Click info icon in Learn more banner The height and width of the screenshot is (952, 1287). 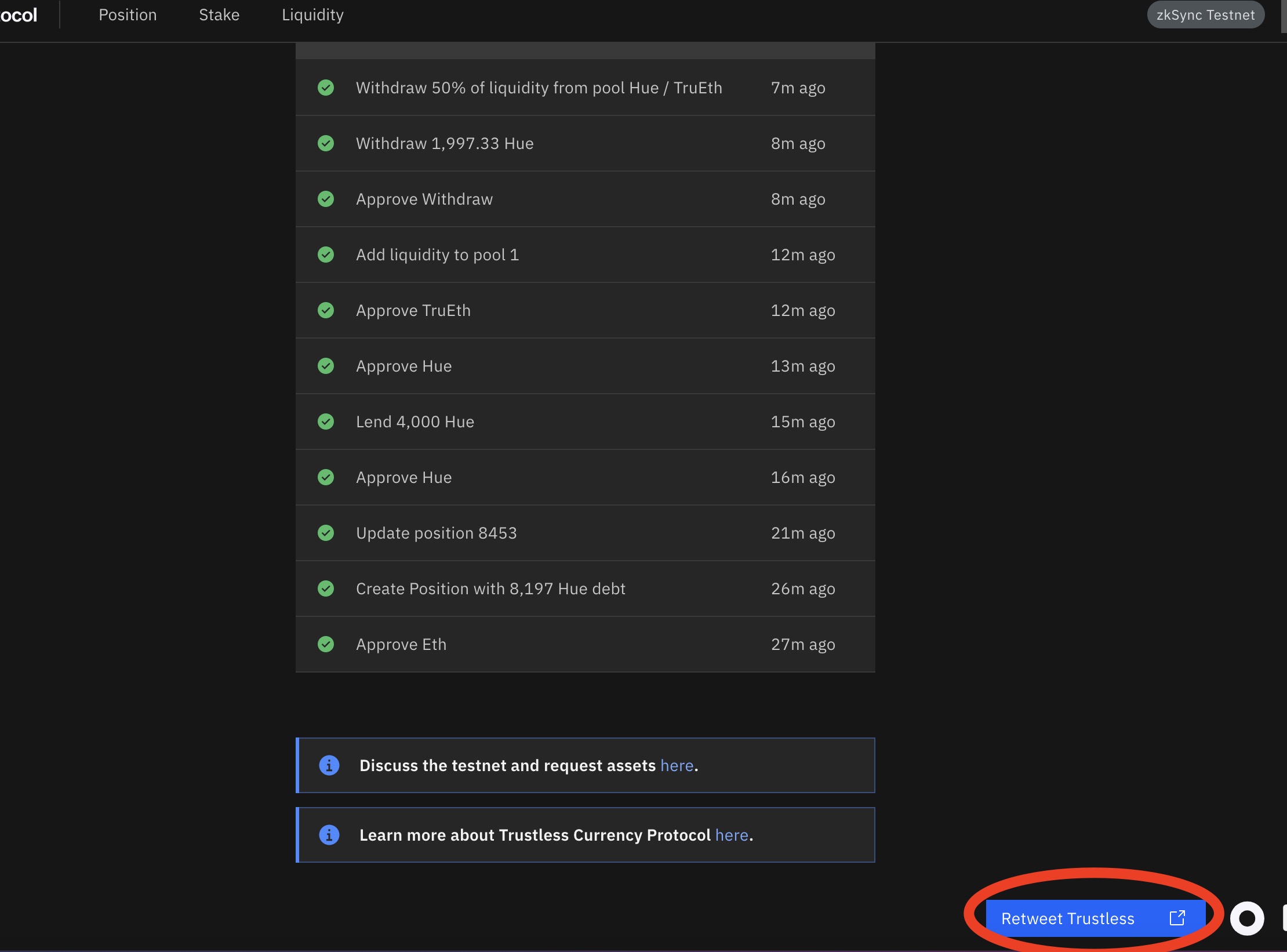329,835
